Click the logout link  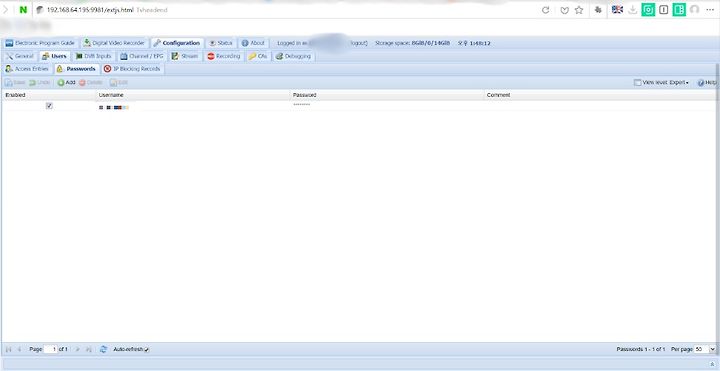pos(359,43)
